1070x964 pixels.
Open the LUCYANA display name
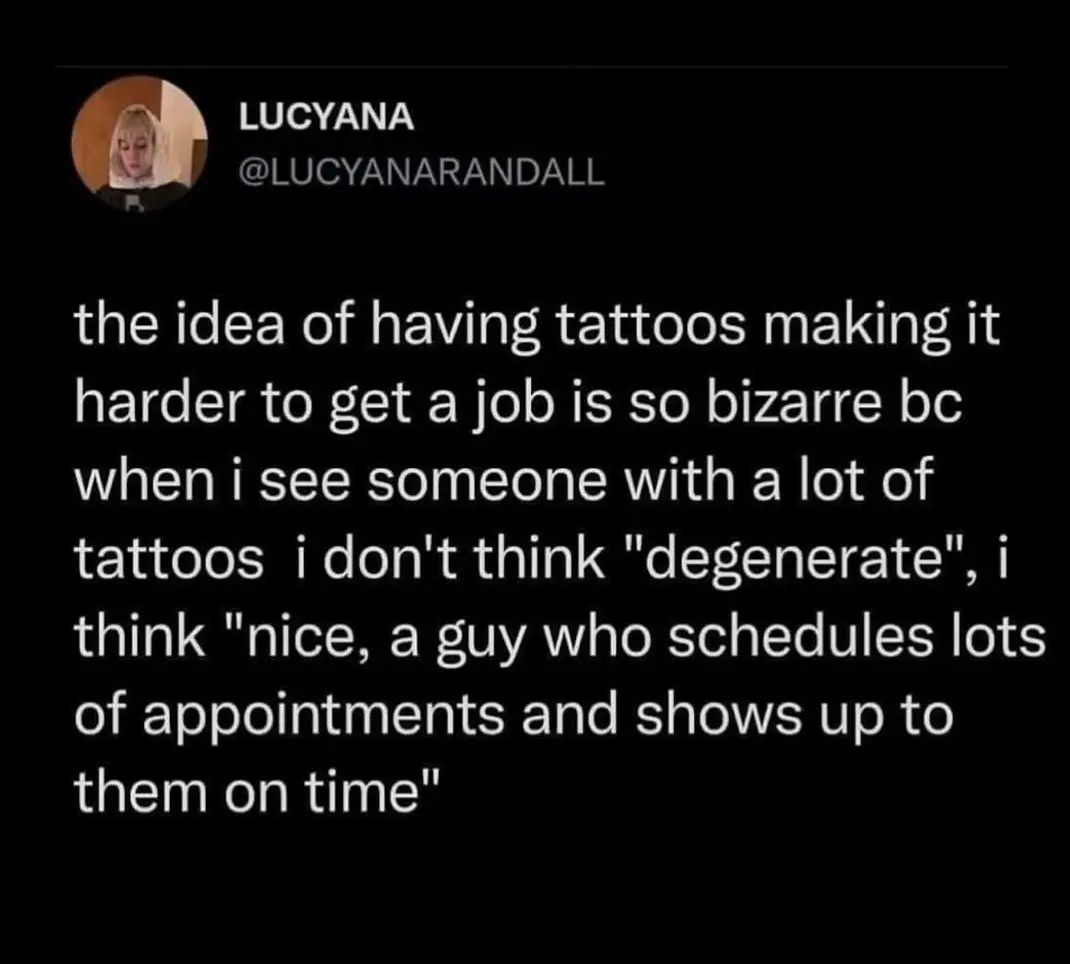pos(326,118)
